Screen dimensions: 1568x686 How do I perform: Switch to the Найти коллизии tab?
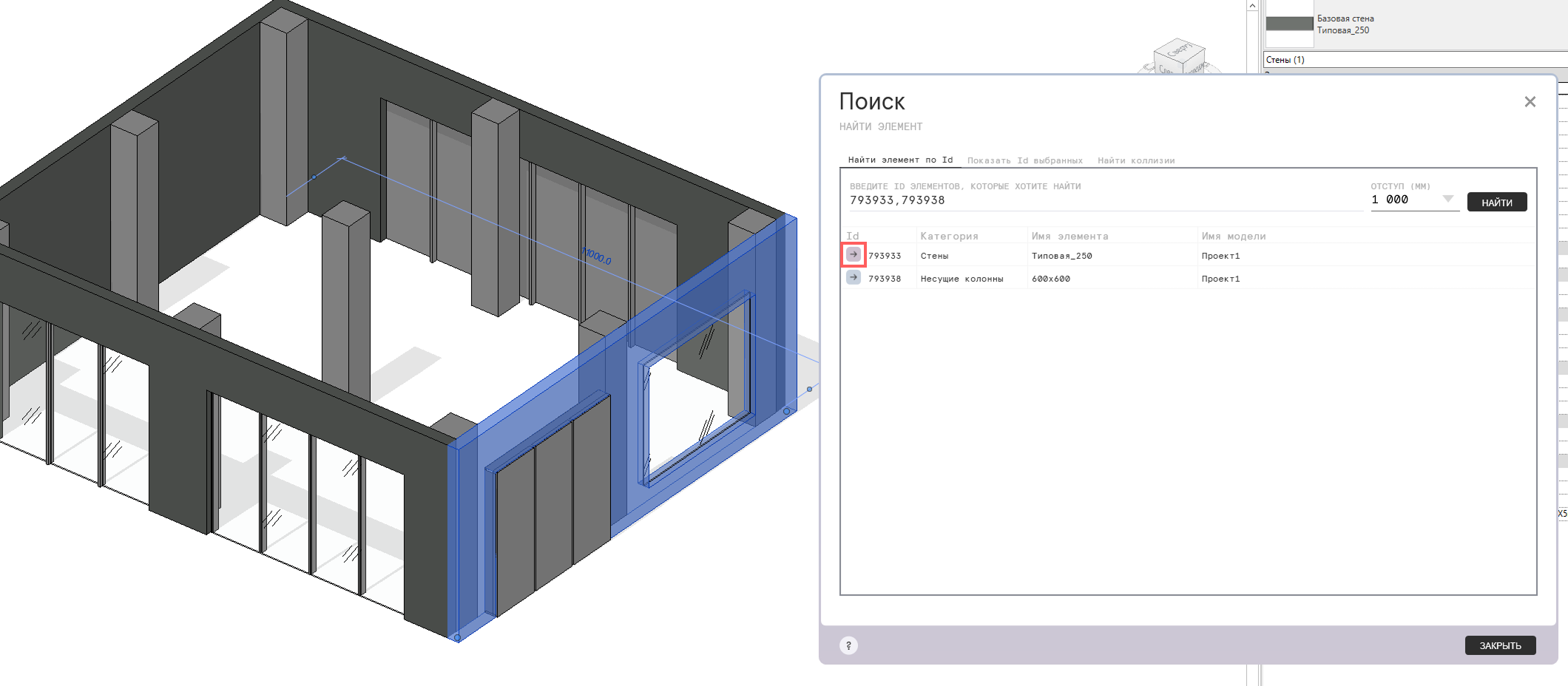point(1135,160)
